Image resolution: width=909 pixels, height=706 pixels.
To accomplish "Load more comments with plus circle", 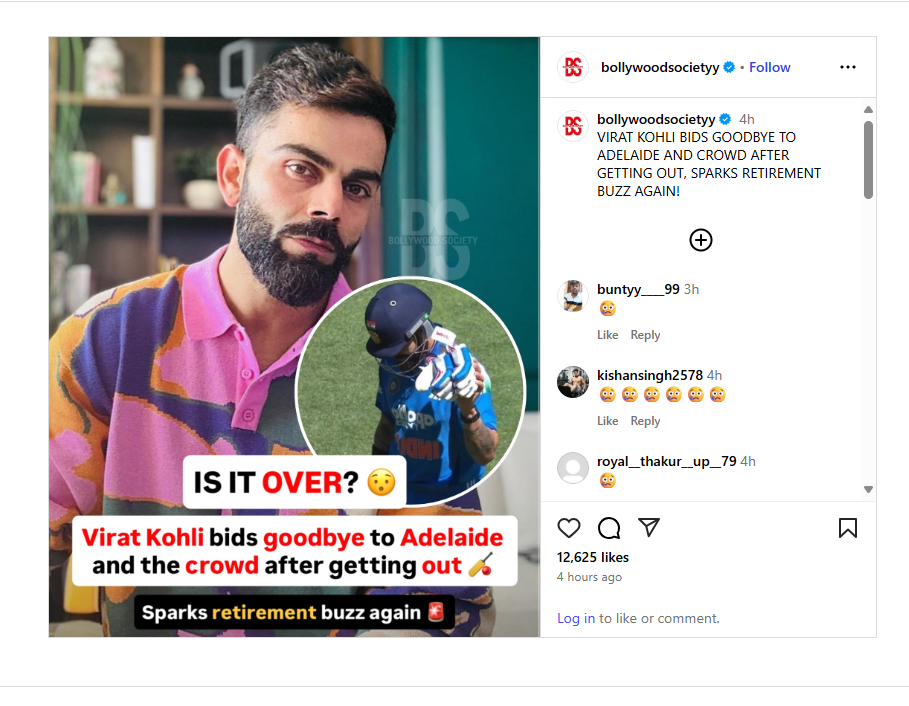I will [x=700, y=240].
